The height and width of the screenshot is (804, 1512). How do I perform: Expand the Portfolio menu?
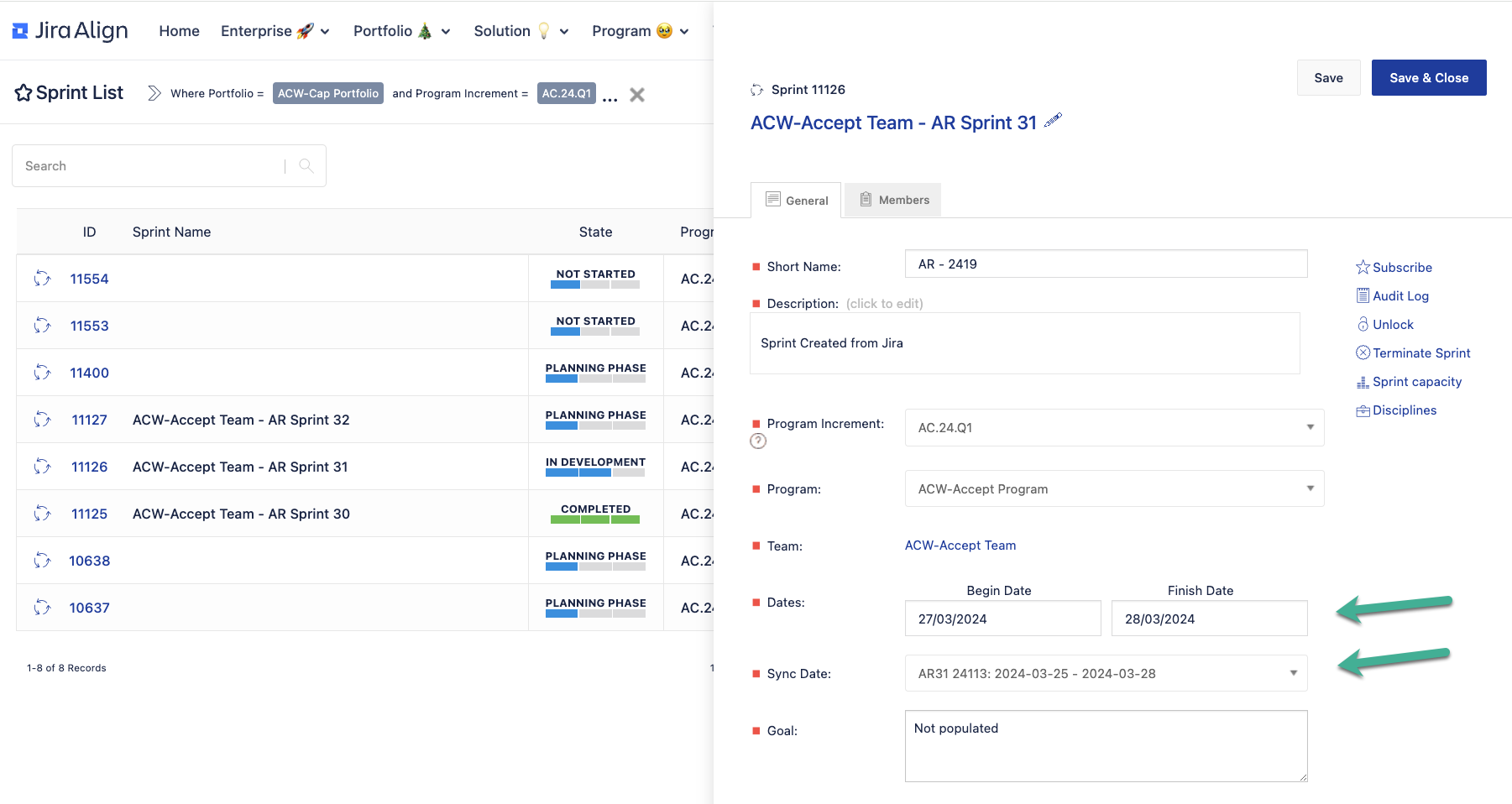tap(402, 31)
